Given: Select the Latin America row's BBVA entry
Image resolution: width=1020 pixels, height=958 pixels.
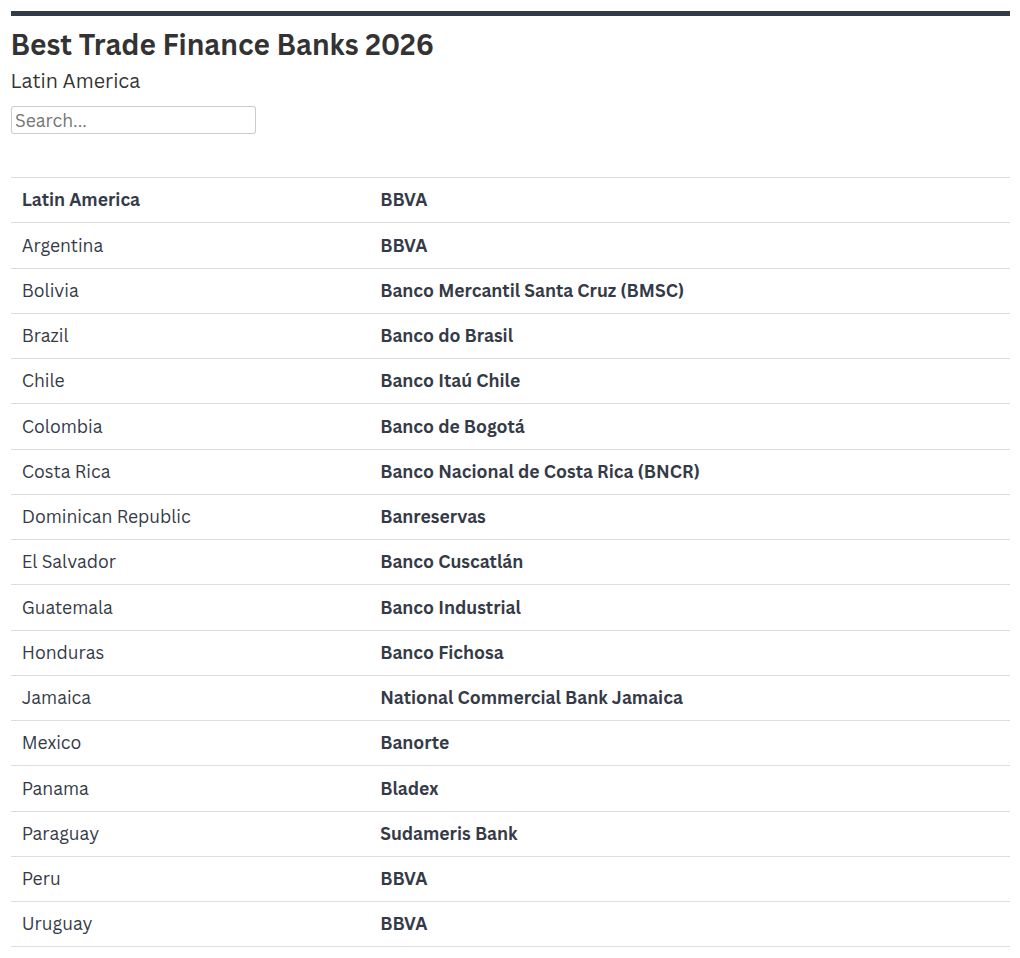Looking at the screenshot, I should (403, 200).
